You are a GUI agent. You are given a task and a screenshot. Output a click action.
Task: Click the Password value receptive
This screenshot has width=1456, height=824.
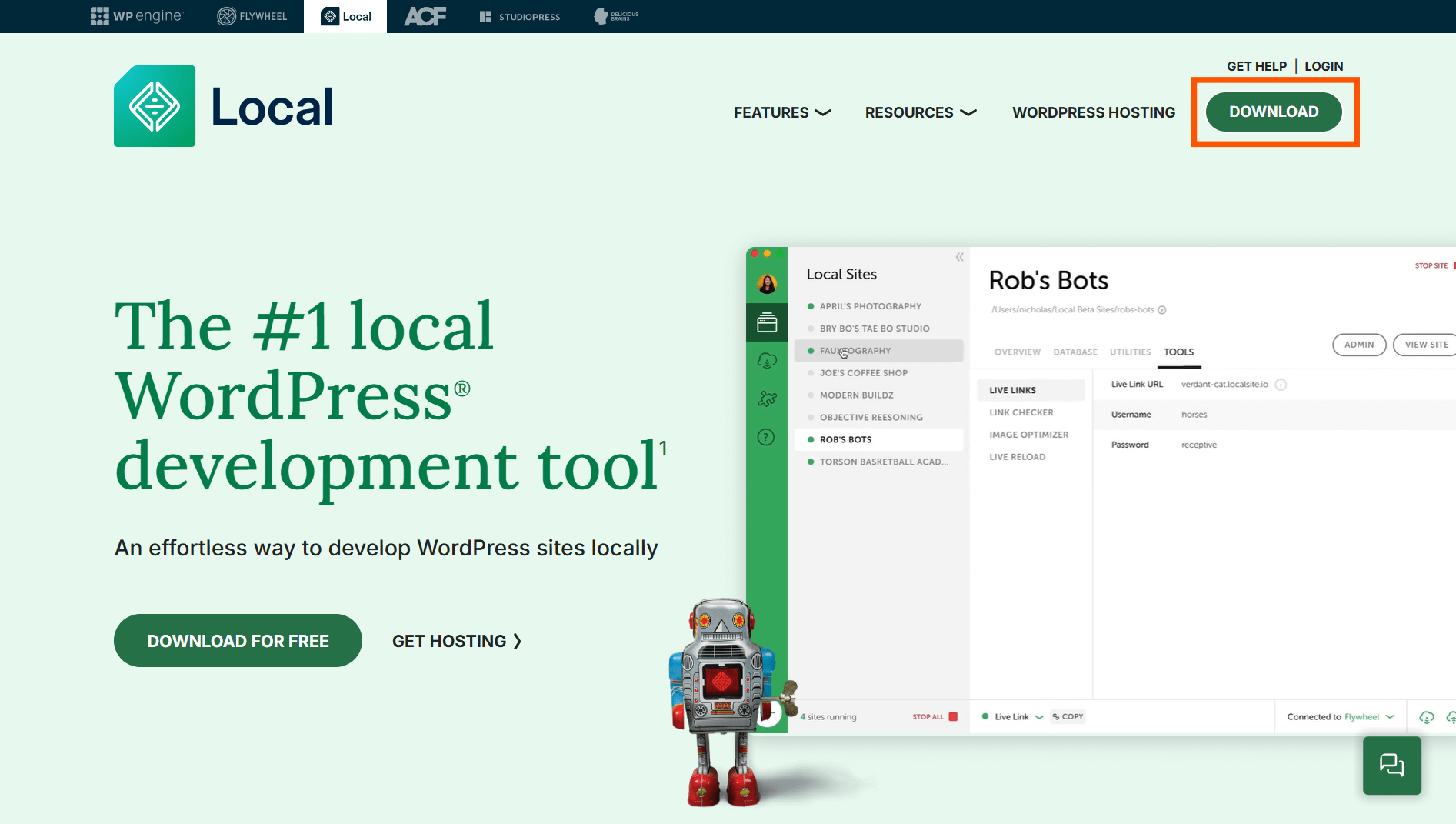1199,445
